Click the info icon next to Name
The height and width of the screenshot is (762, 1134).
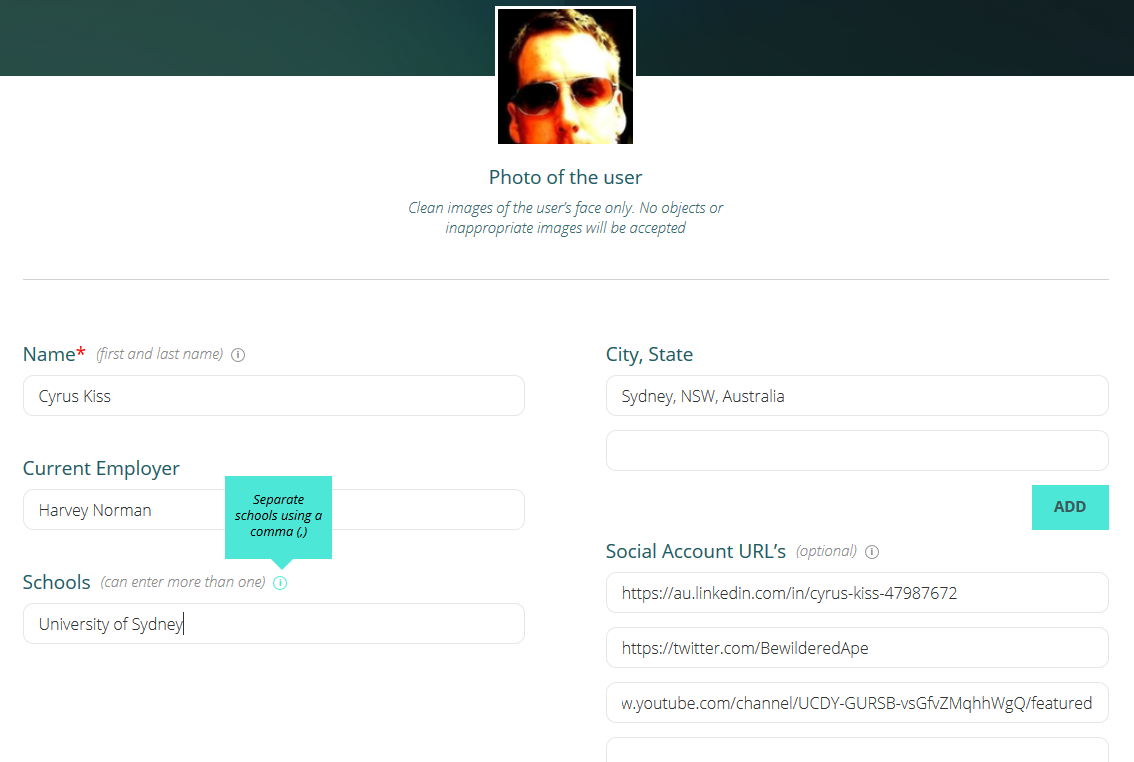tap(238, 355)
